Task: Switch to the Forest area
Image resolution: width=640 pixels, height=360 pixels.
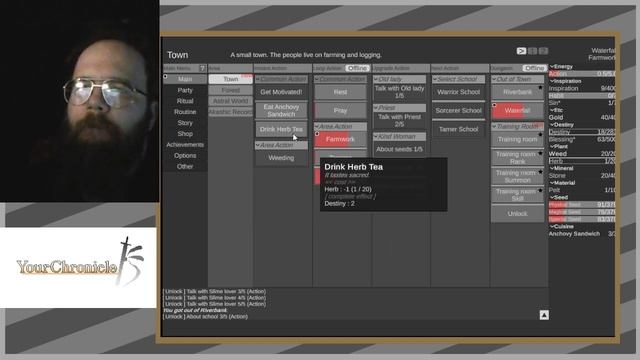Action: pyautogui.click(x=231, y=90)
